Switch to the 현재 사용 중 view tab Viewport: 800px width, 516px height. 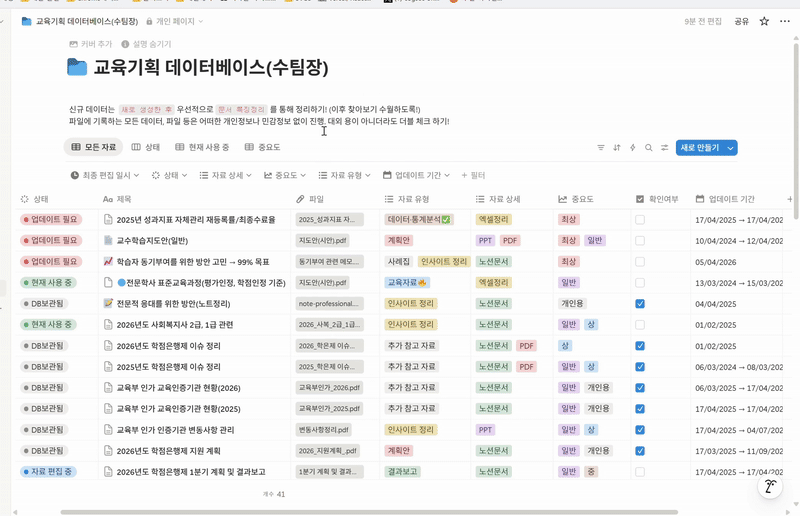tap(202, 147)
